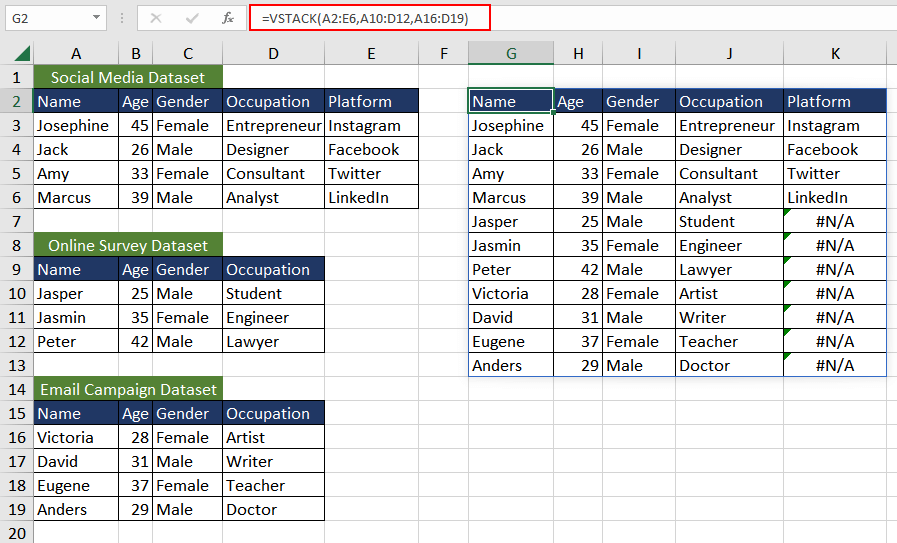Open the Name Box dropdown arrow

click(x=96, y=18)
